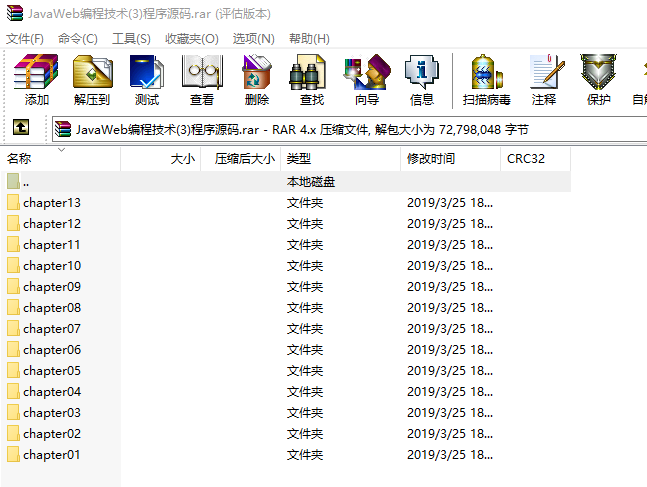Go up one folder level arrow

click(21, 127)
